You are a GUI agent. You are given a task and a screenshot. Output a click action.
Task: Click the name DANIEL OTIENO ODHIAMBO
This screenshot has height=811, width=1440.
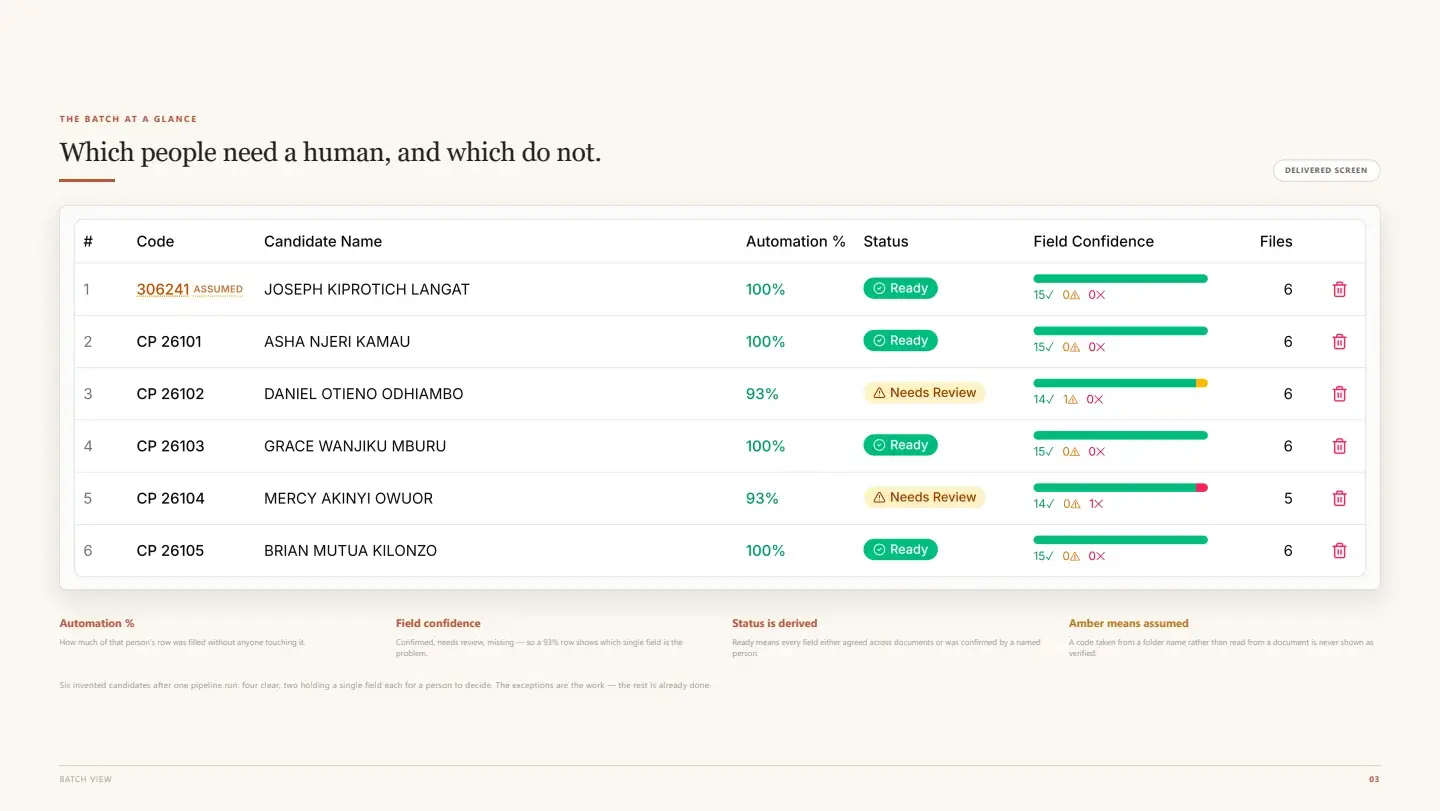[364, 394]
